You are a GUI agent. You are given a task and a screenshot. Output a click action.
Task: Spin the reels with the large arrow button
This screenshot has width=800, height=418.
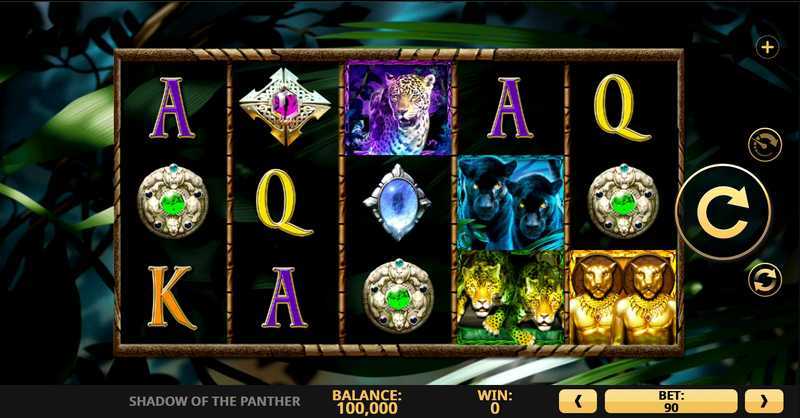723,212
